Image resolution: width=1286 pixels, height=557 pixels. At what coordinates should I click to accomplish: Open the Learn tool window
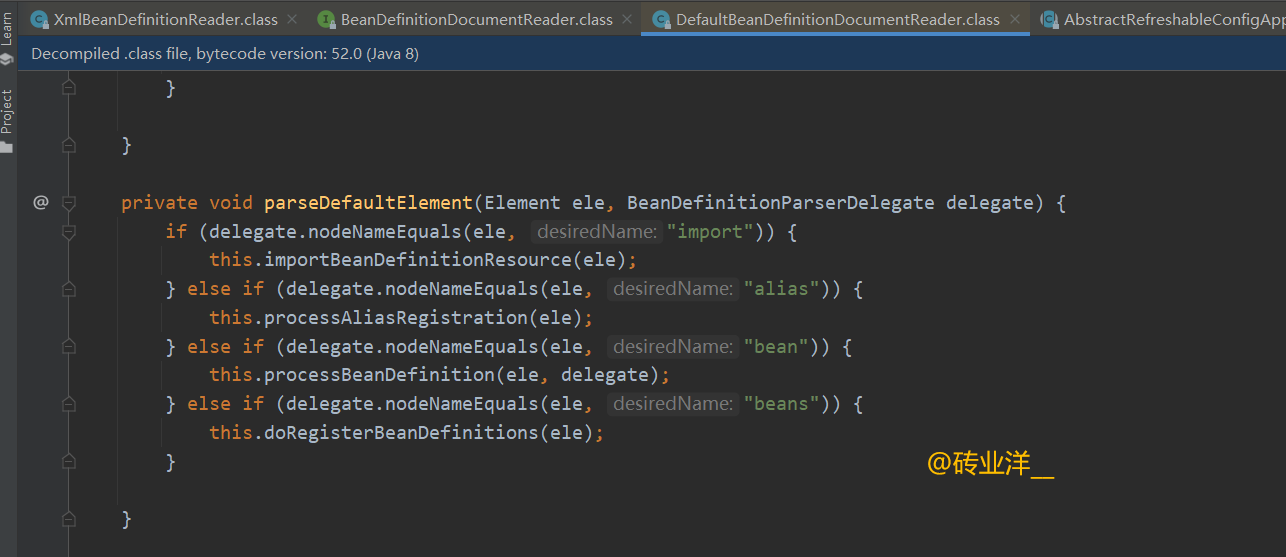[x=7, y=28]
